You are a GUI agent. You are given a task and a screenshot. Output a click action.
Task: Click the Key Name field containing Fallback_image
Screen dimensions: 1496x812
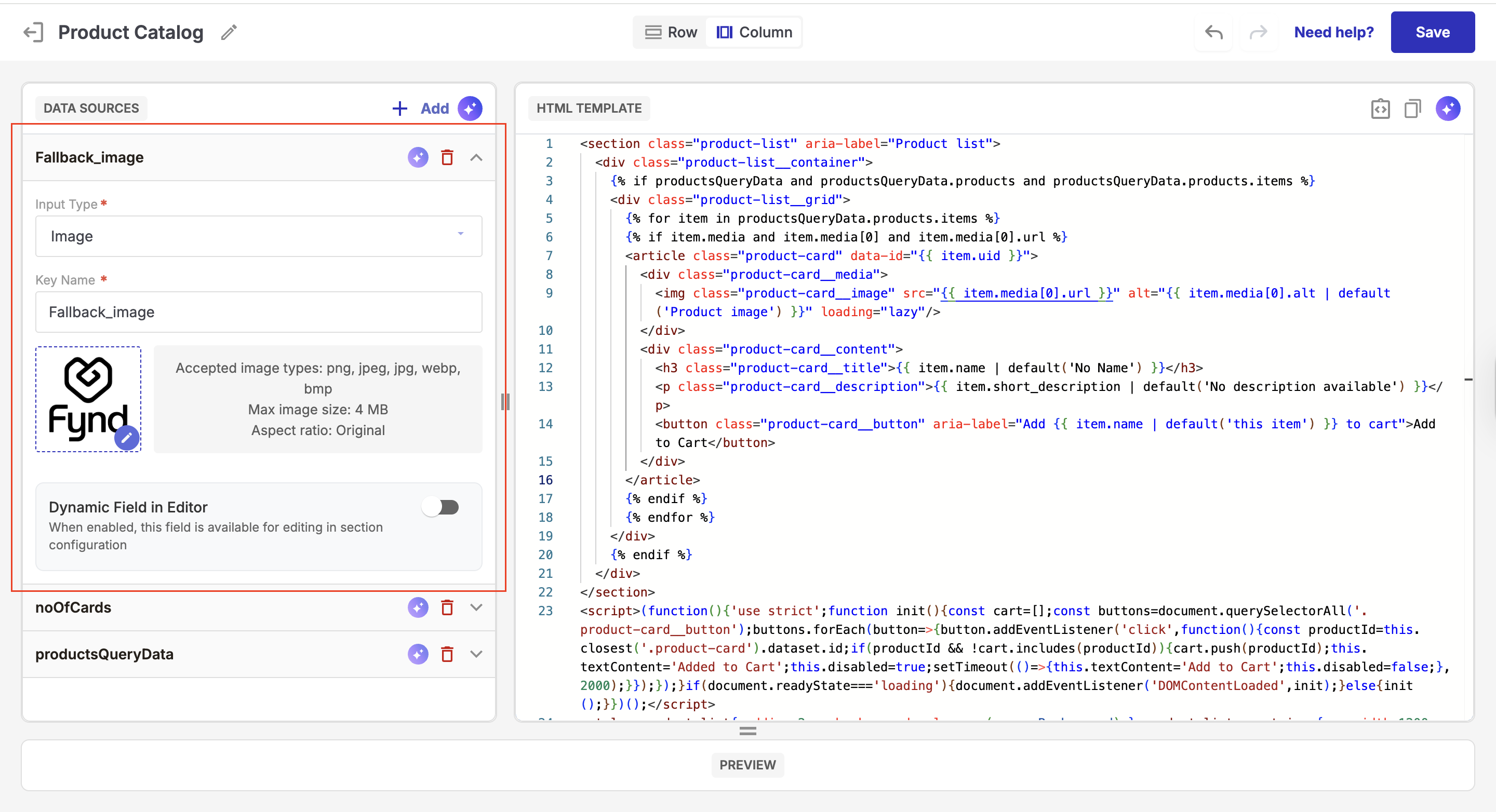(x=259, y=312)
